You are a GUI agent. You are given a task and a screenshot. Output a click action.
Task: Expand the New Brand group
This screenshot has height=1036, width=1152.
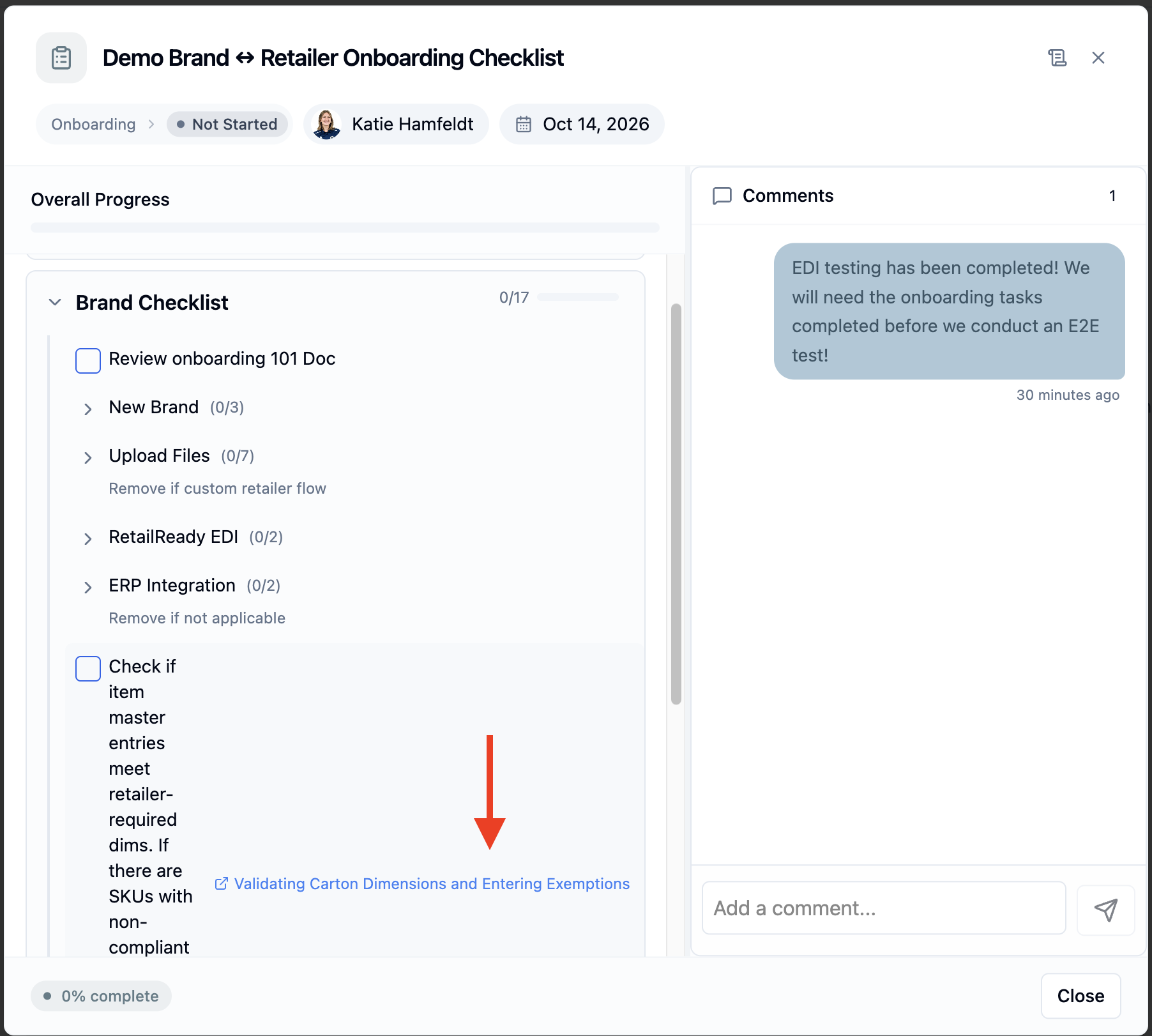(88, 409)
